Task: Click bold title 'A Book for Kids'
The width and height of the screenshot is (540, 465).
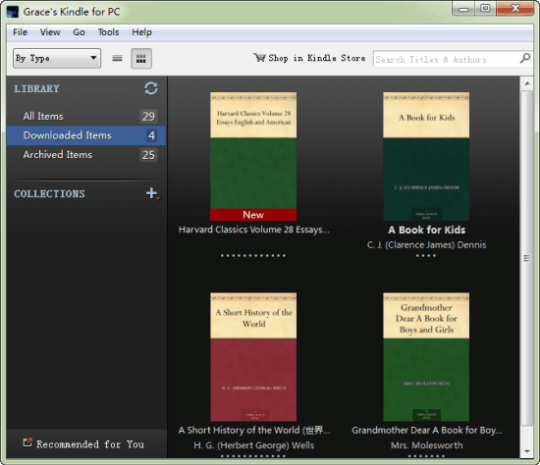Action: click(x=427, y=230)
